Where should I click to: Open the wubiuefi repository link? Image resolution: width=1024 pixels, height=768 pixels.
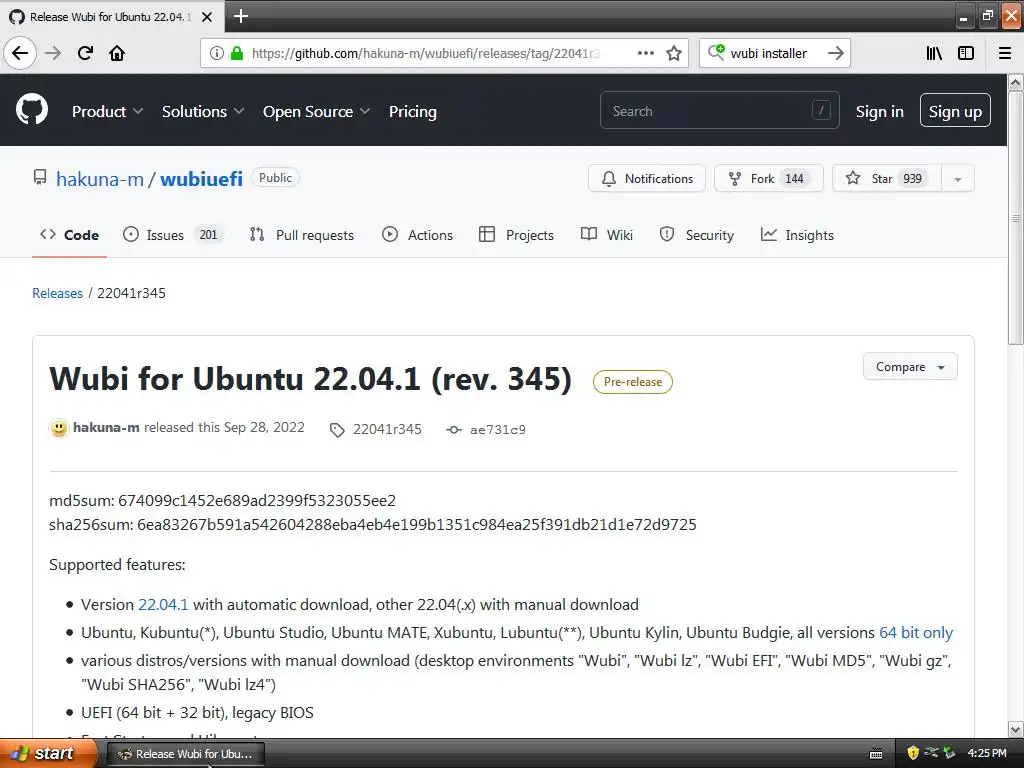click(201, 178)
